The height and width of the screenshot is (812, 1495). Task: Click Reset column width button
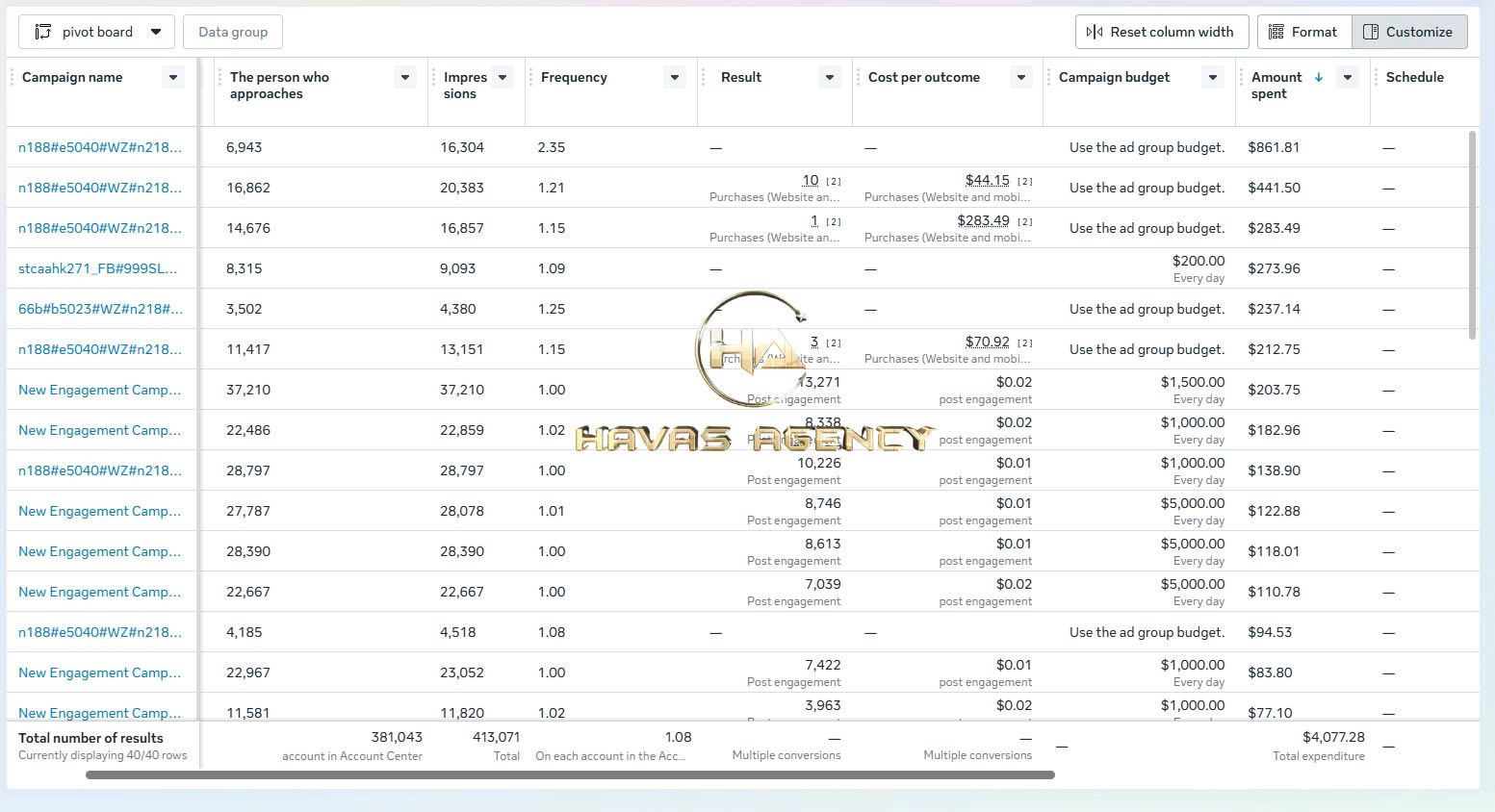click(1161, 32)
